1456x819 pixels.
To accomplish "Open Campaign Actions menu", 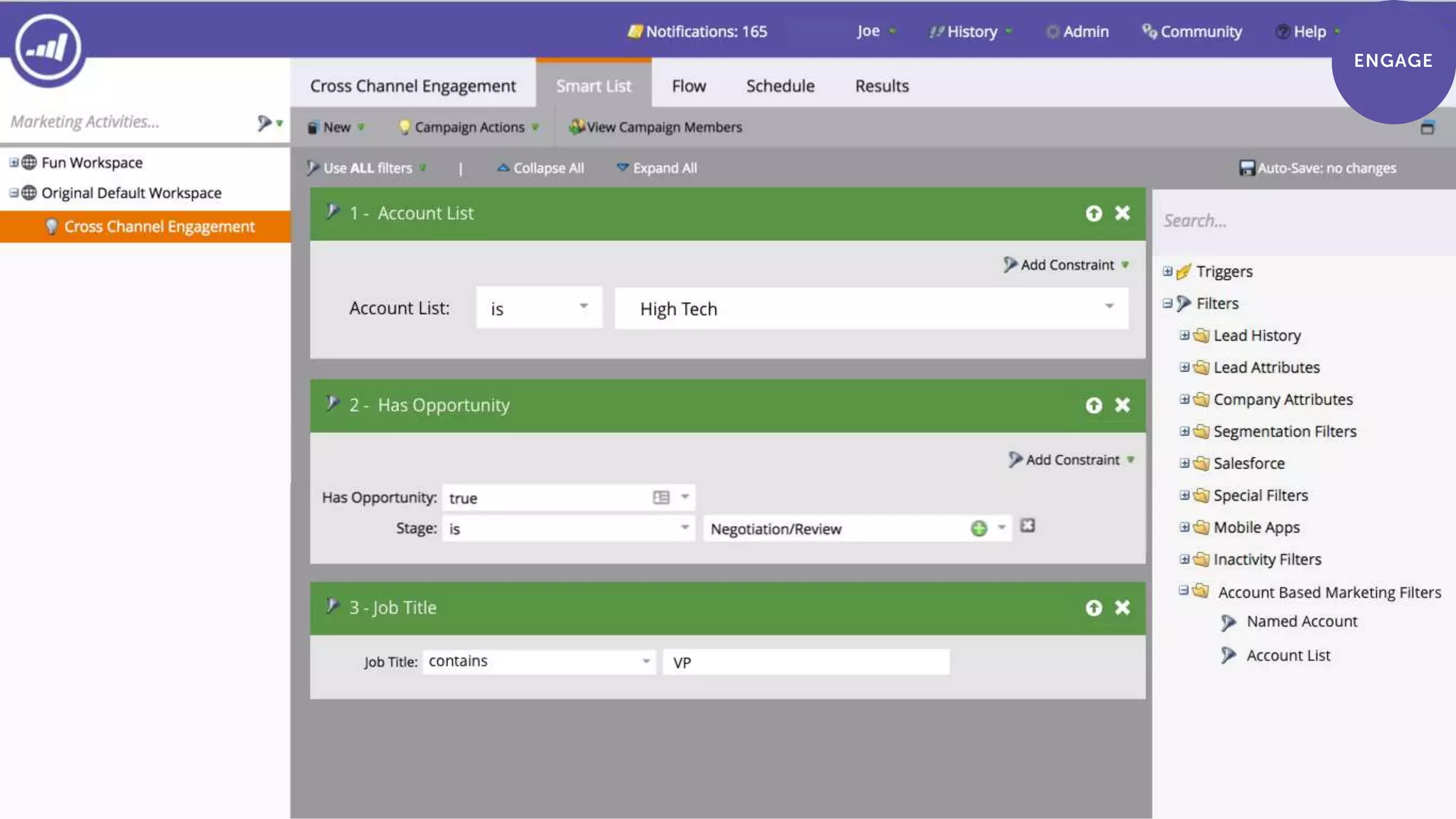I will (469, 127).
